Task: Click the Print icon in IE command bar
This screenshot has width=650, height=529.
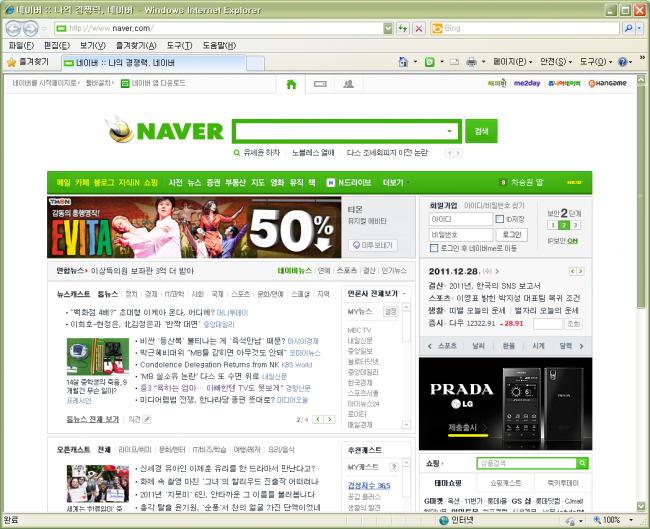Action: pyautogui.click(x=470, y=62)
